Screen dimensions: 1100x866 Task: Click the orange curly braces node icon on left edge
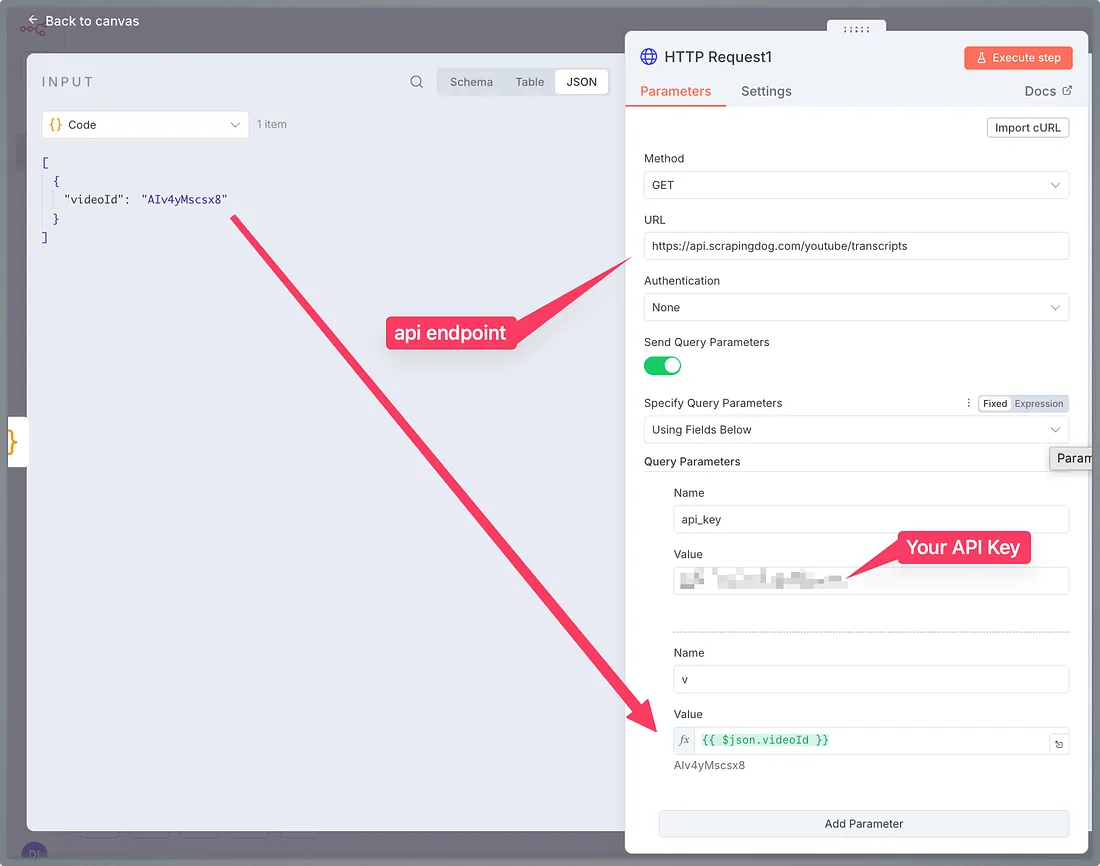(14, 442)
